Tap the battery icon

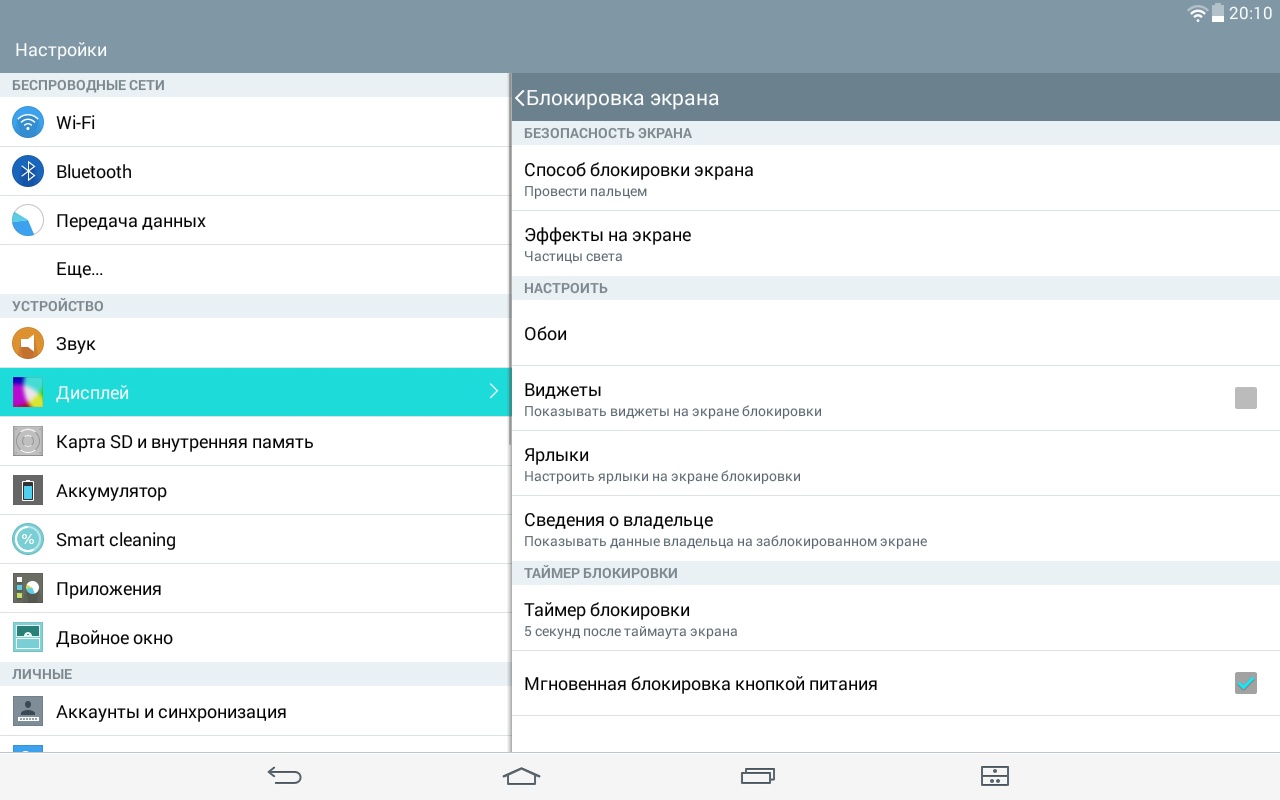tap(28, 490)
